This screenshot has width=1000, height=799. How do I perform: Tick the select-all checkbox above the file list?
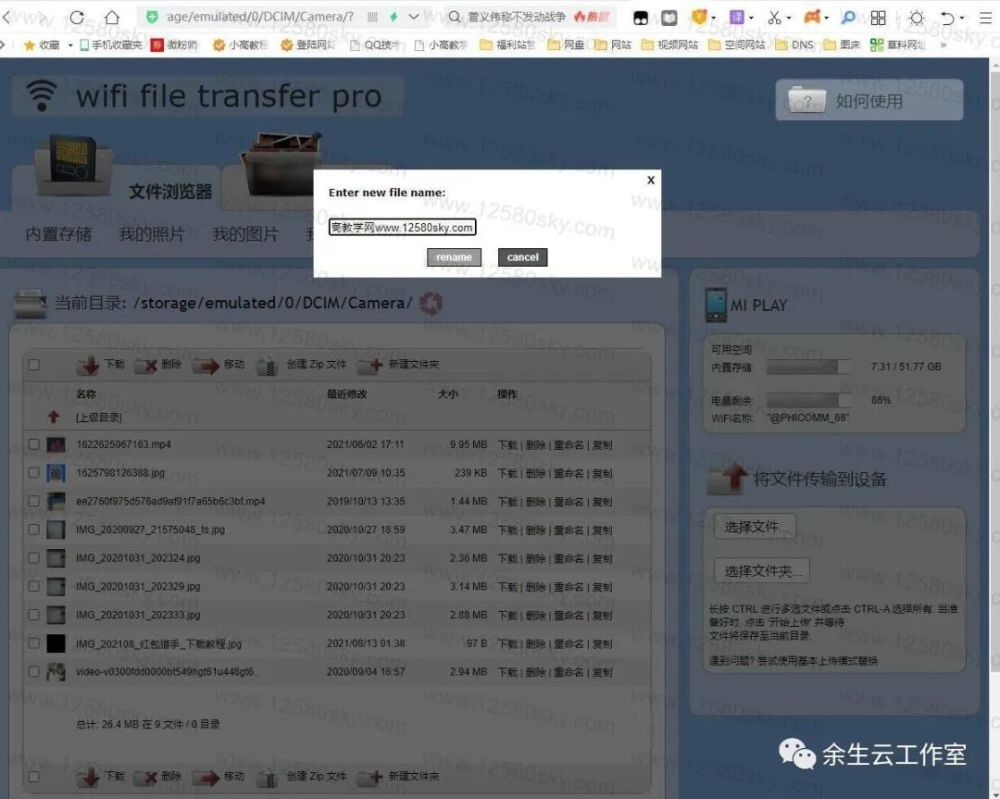coord(34,365)
